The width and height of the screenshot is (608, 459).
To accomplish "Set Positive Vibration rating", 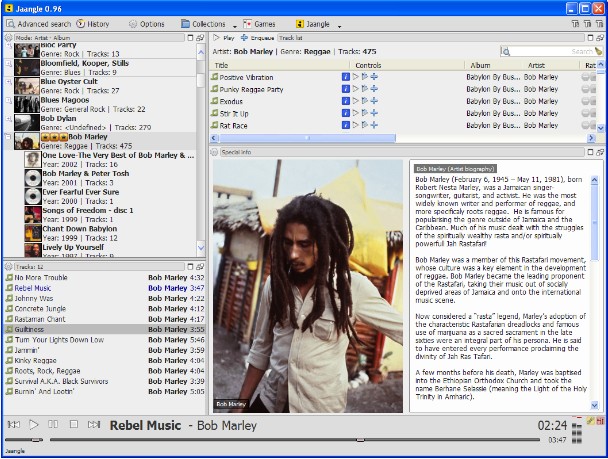I will [x=589, y=77].
